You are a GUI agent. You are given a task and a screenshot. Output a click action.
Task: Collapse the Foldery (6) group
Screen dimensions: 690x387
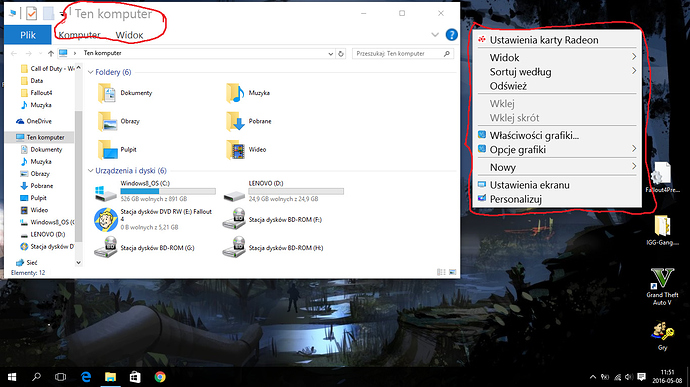[90, 72]
